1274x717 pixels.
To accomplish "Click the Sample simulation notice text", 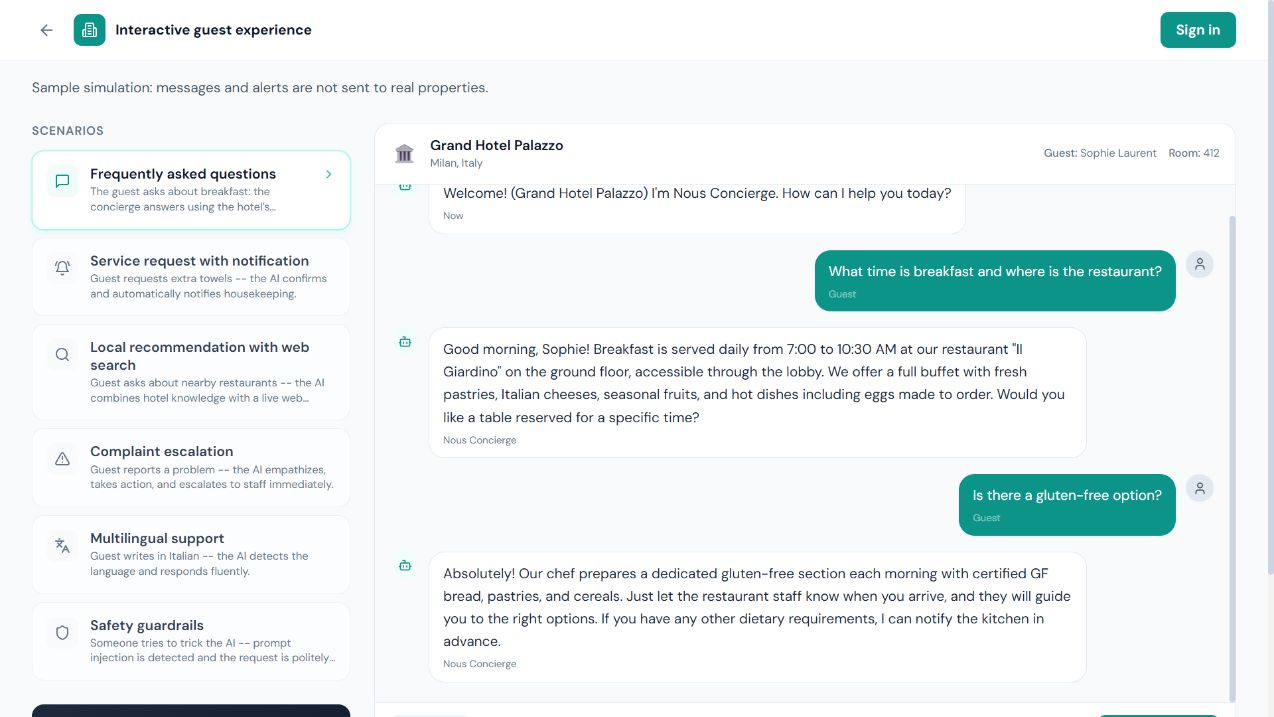I will (260, 88).
